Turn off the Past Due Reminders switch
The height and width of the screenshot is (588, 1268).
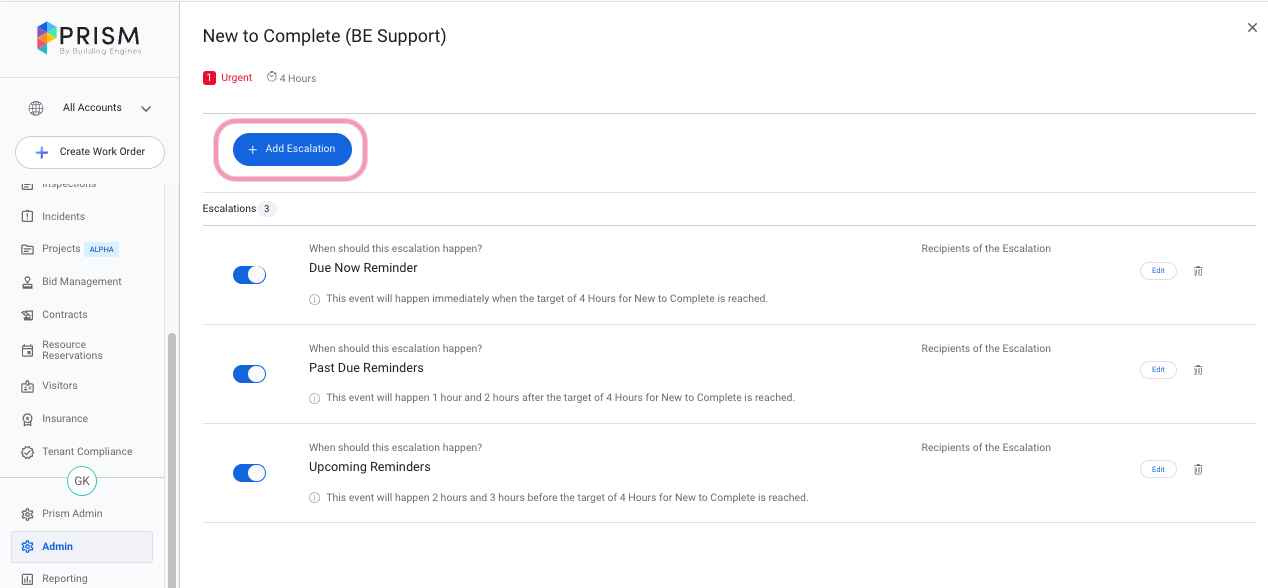click(249, 374)
